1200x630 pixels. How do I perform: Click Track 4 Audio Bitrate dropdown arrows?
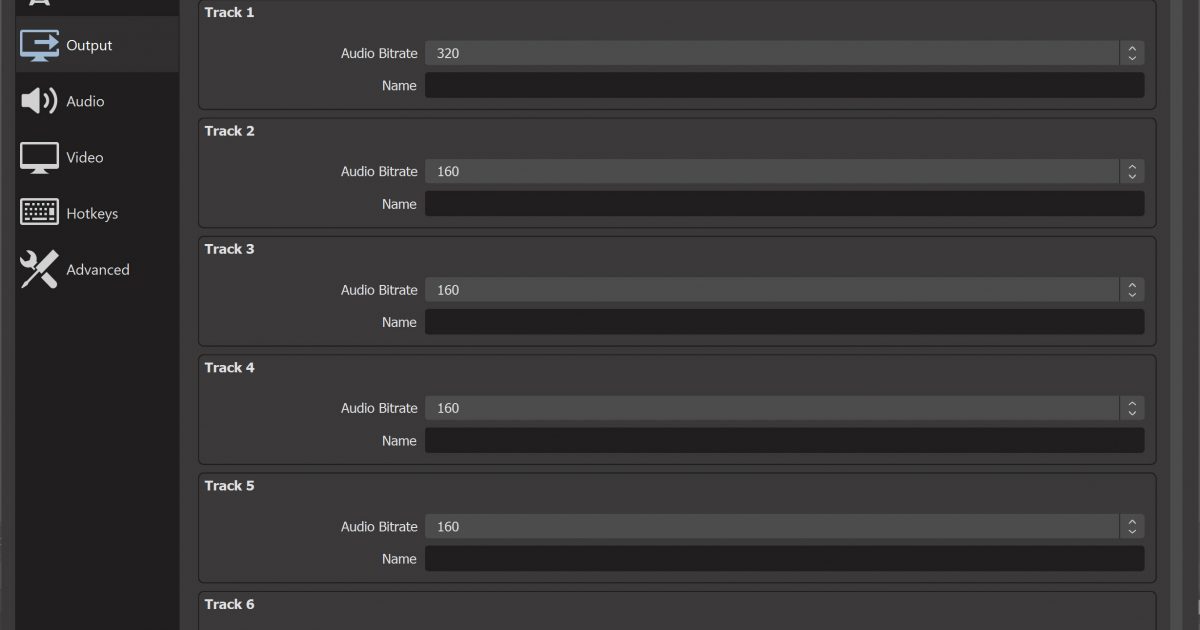1131,408
